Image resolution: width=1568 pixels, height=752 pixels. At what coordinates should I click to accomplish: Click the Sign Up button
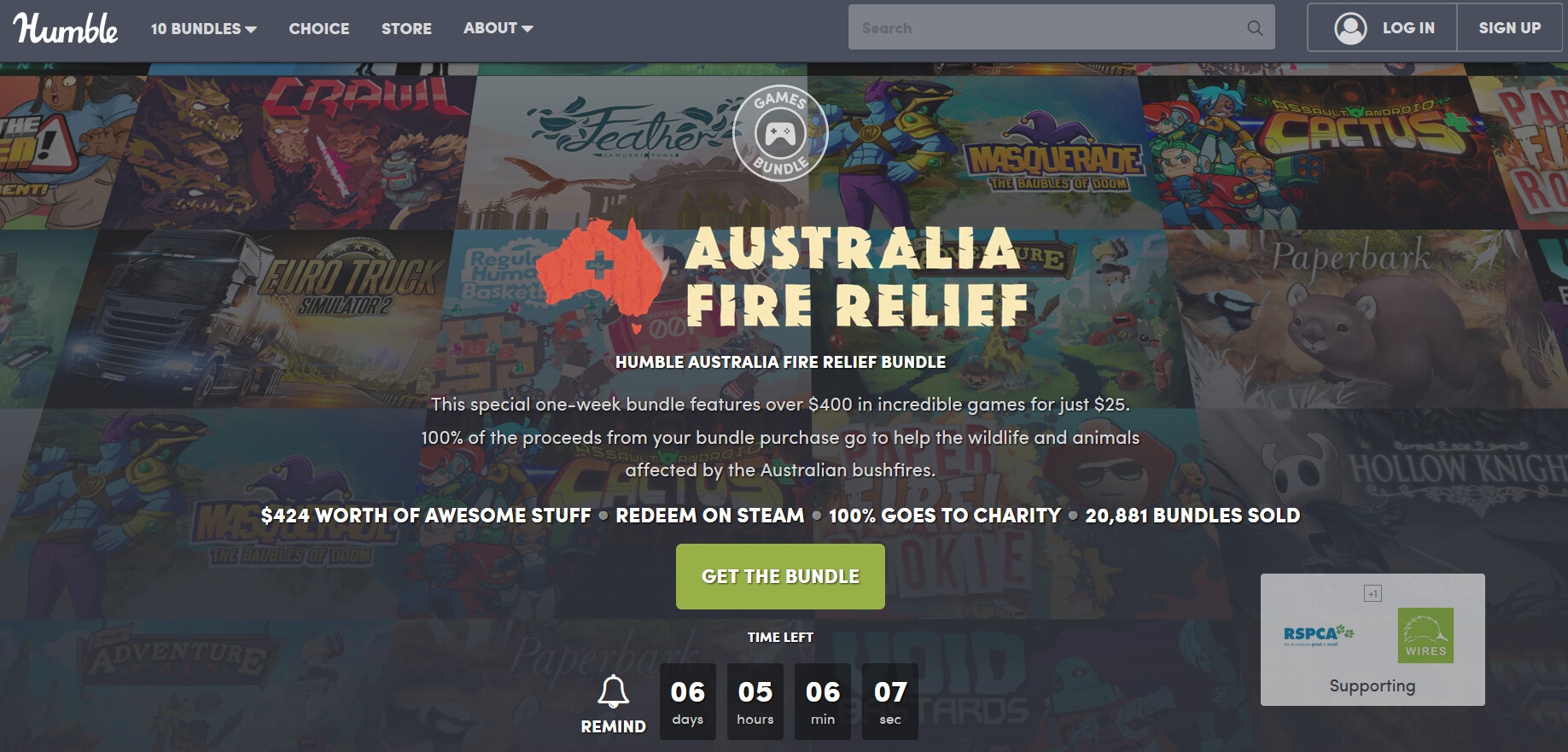pyautogui.click(x=1509, y=28)
